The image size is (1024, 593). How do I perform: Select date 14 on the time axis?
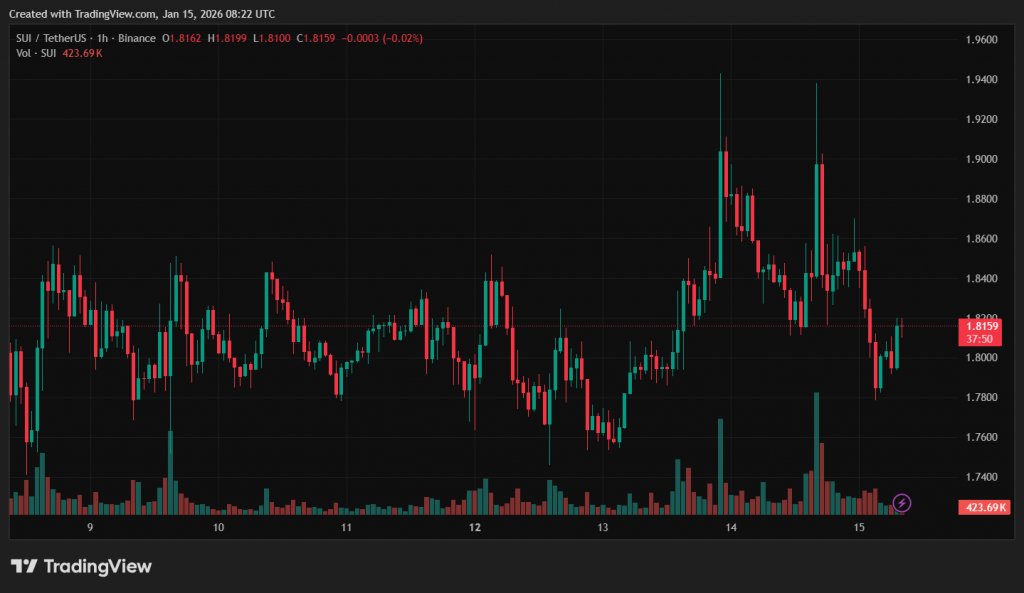(x=731, y=527)
